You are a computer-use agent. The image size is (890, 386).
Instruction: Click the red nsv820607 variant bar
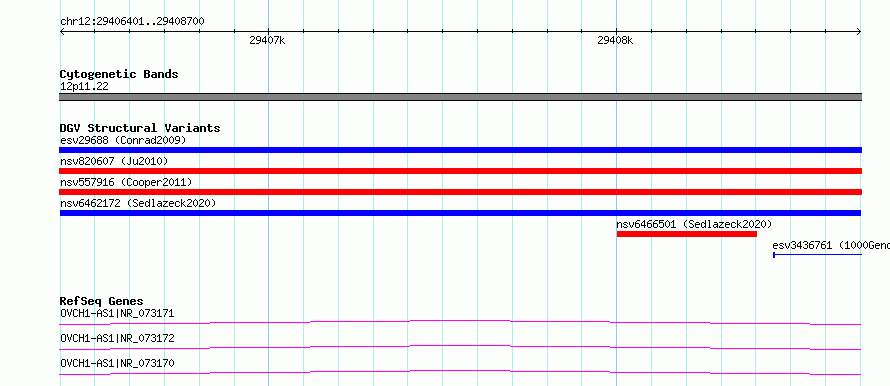click(x=460, y=171)
